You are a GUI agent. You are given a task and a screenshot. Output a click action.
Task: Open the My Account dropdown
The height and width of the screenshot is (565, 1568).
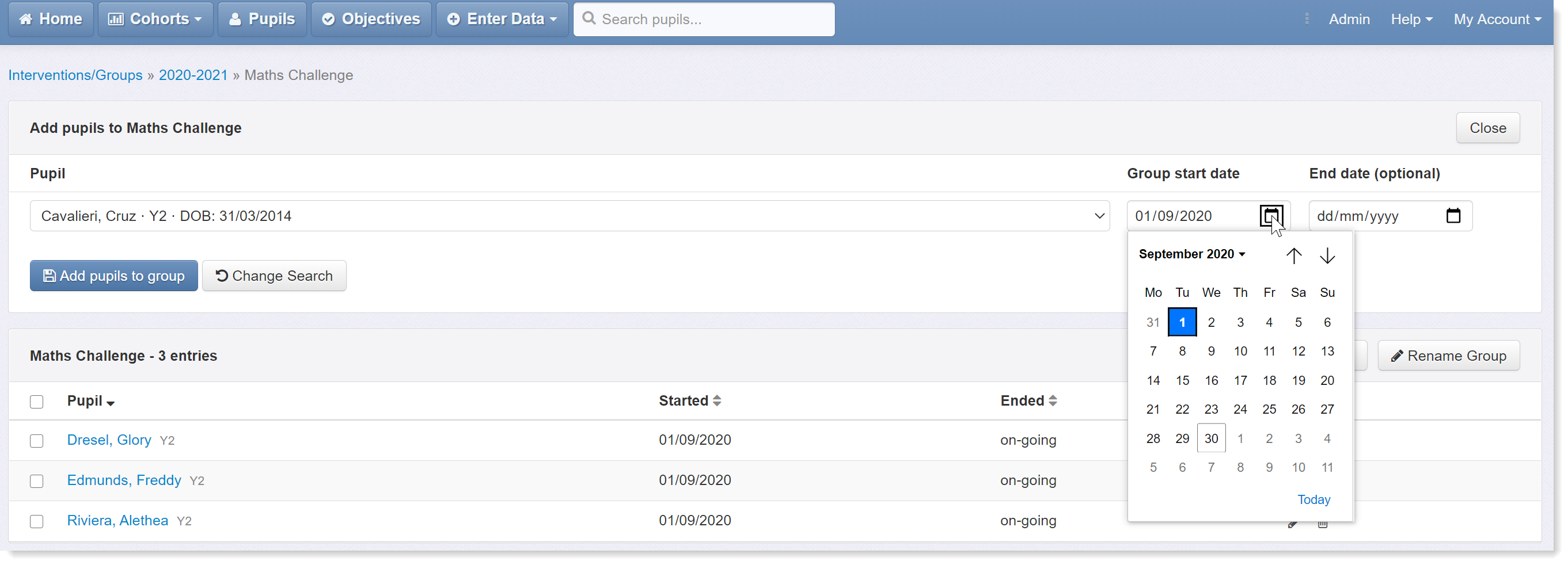[1497, 19]
